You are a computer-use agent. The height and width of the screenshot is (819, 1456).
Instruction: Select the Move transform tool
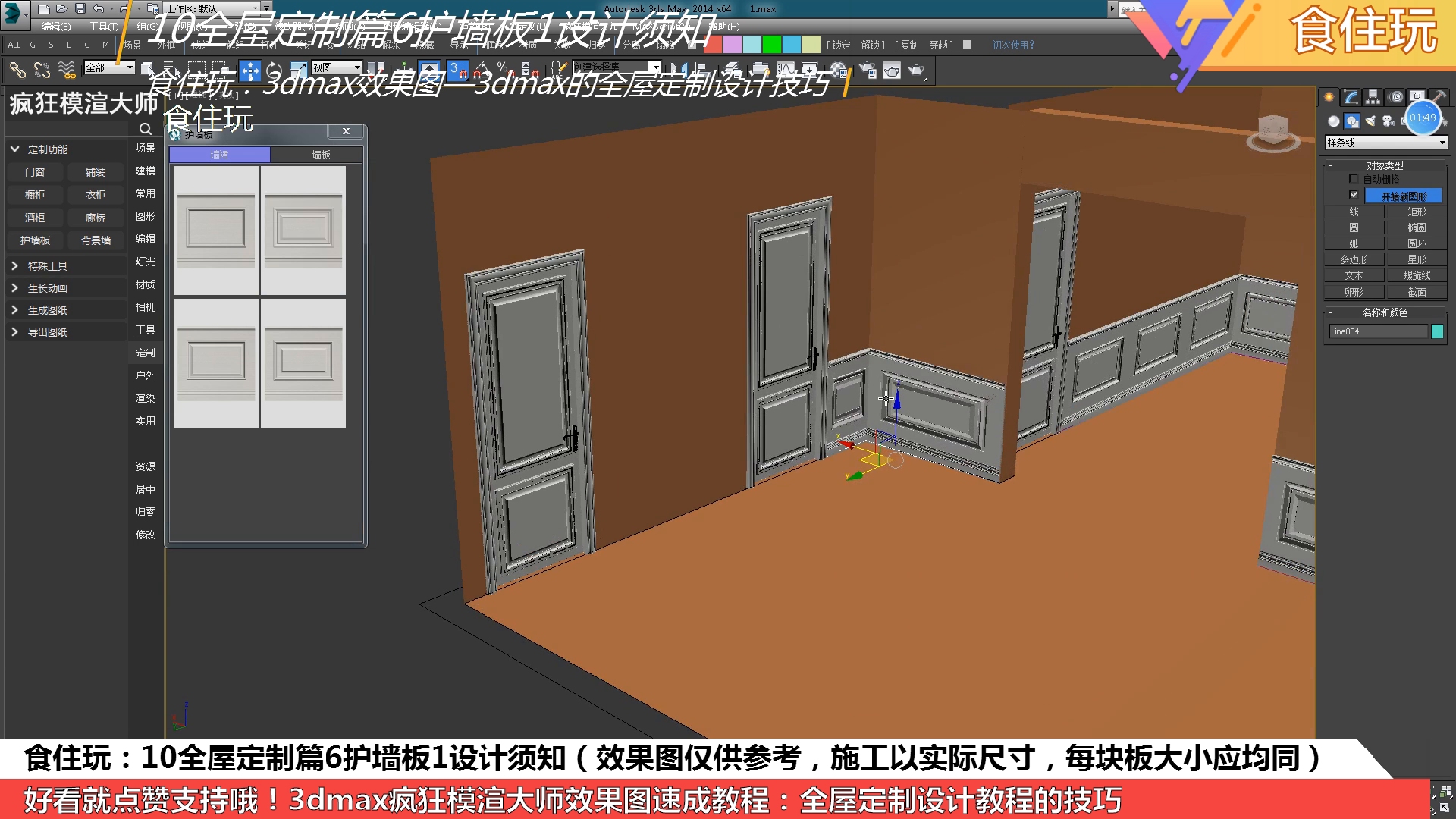point(249,71)
